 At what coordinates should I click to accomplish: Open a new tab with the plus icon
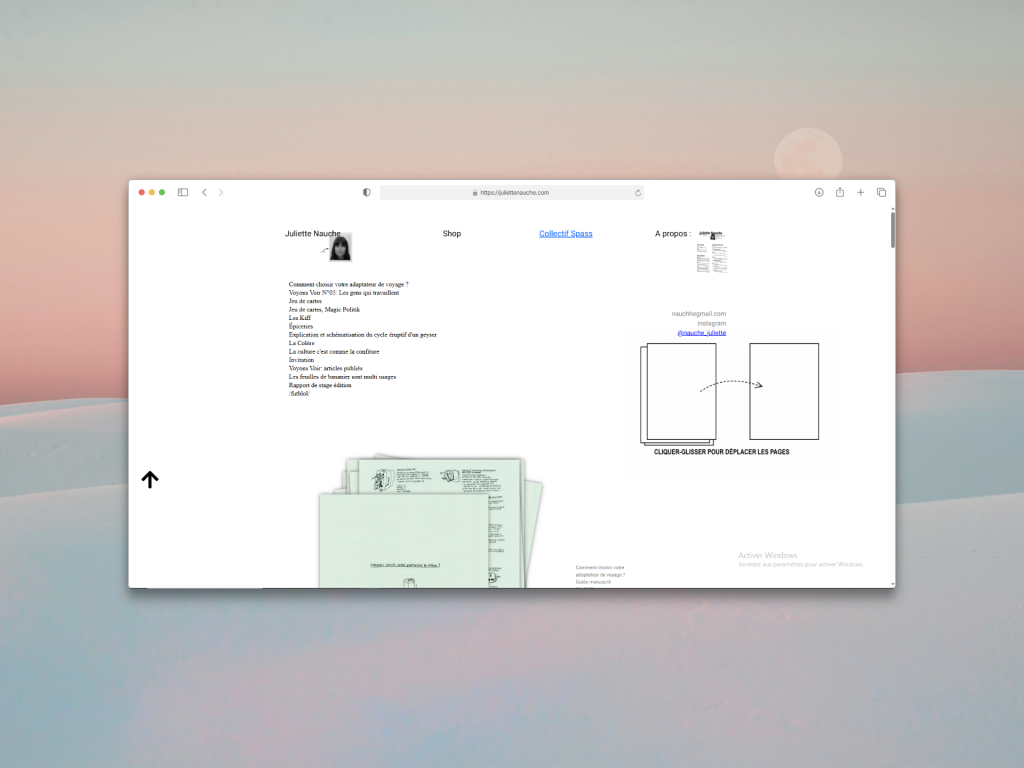pos(860,192)
